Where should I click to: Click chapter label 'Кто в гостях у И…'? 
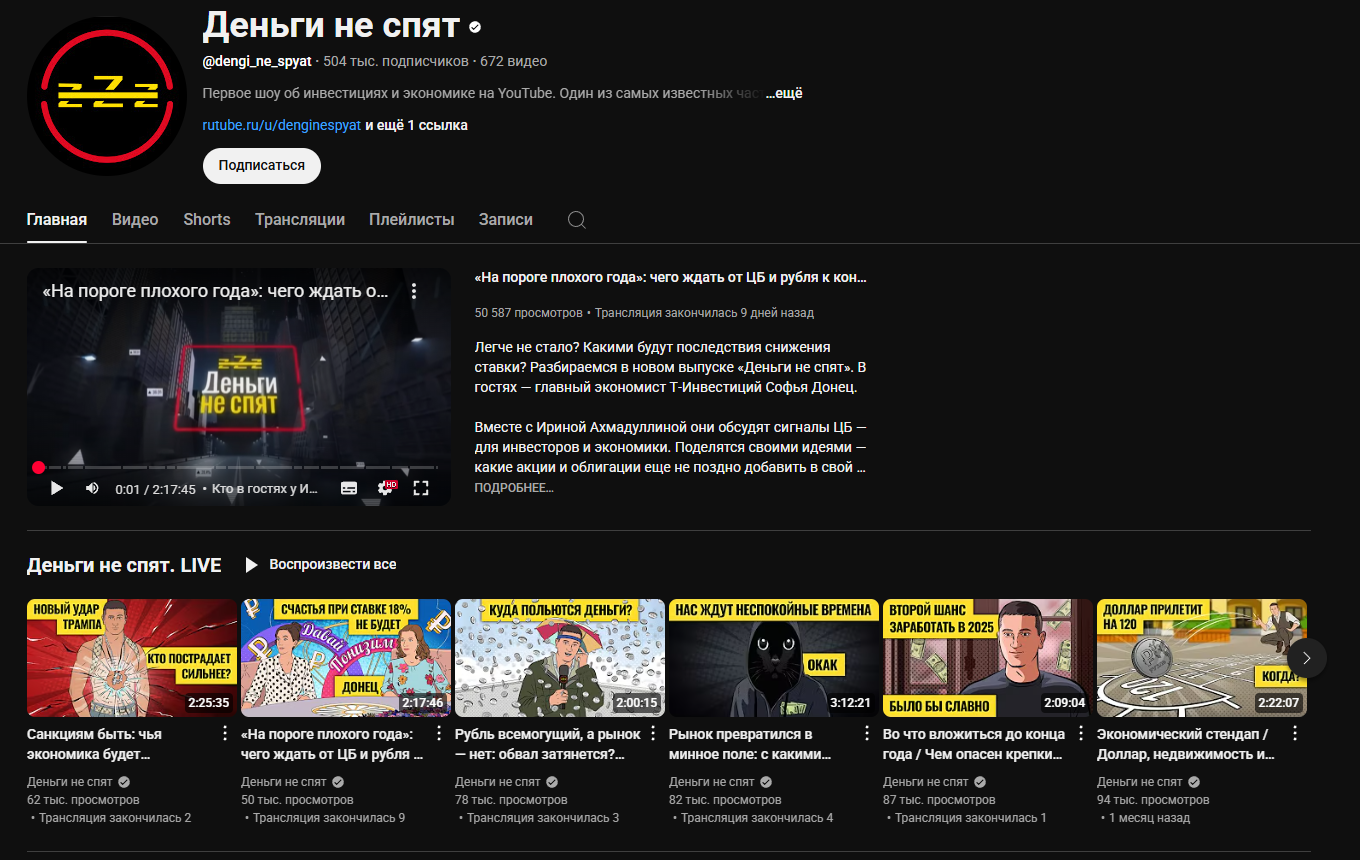pos(265,489)
